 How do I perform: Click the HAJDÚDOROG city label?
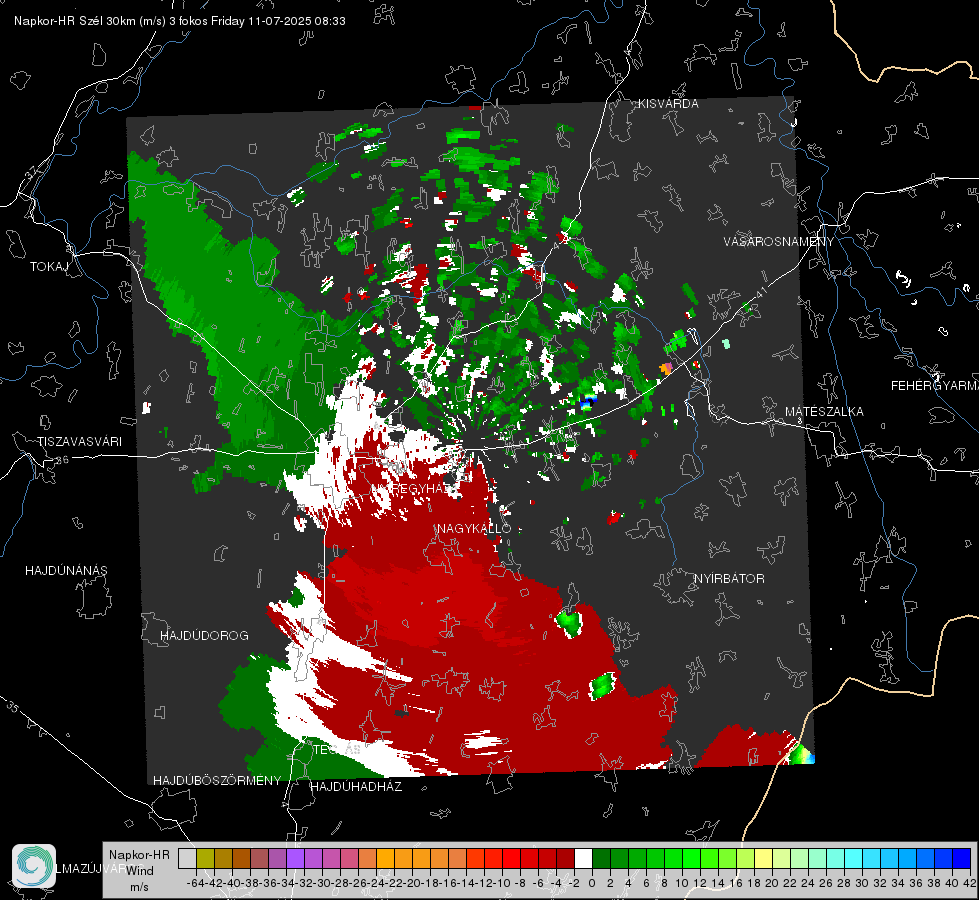(204, 635)
